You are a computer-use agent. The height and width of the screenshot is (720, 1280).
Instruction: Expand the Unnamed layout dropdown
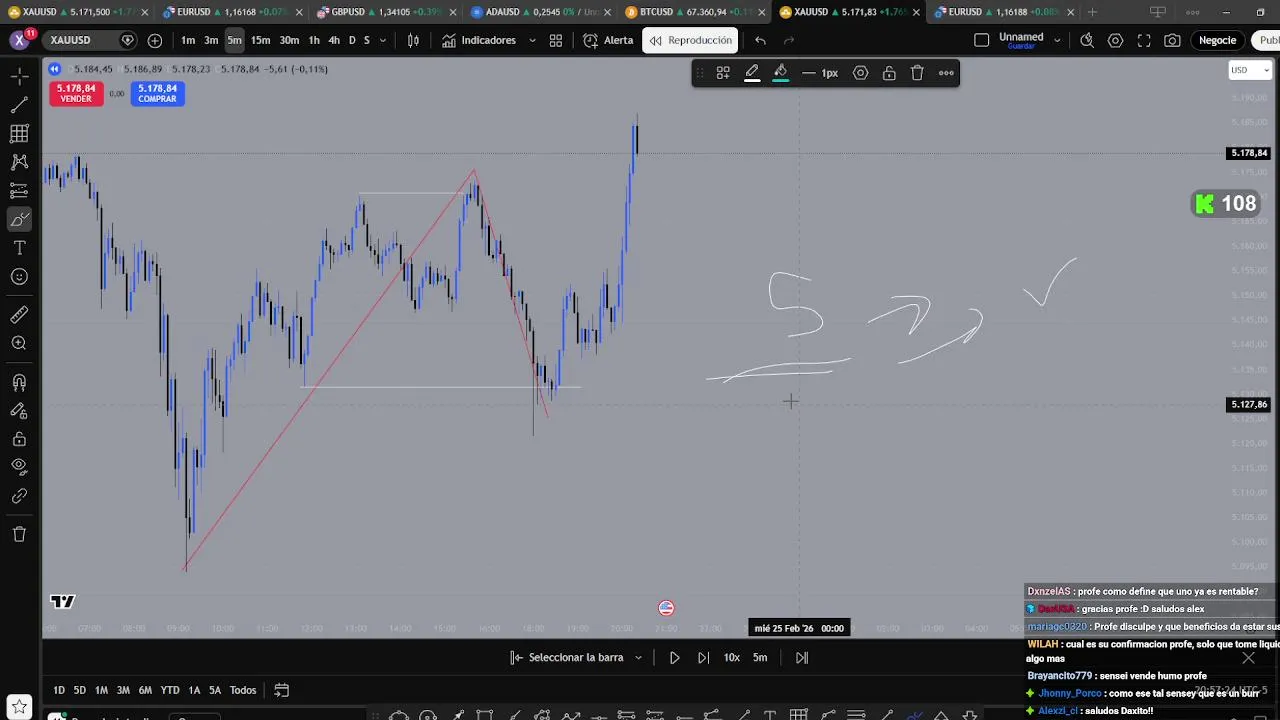point(1057,40)
